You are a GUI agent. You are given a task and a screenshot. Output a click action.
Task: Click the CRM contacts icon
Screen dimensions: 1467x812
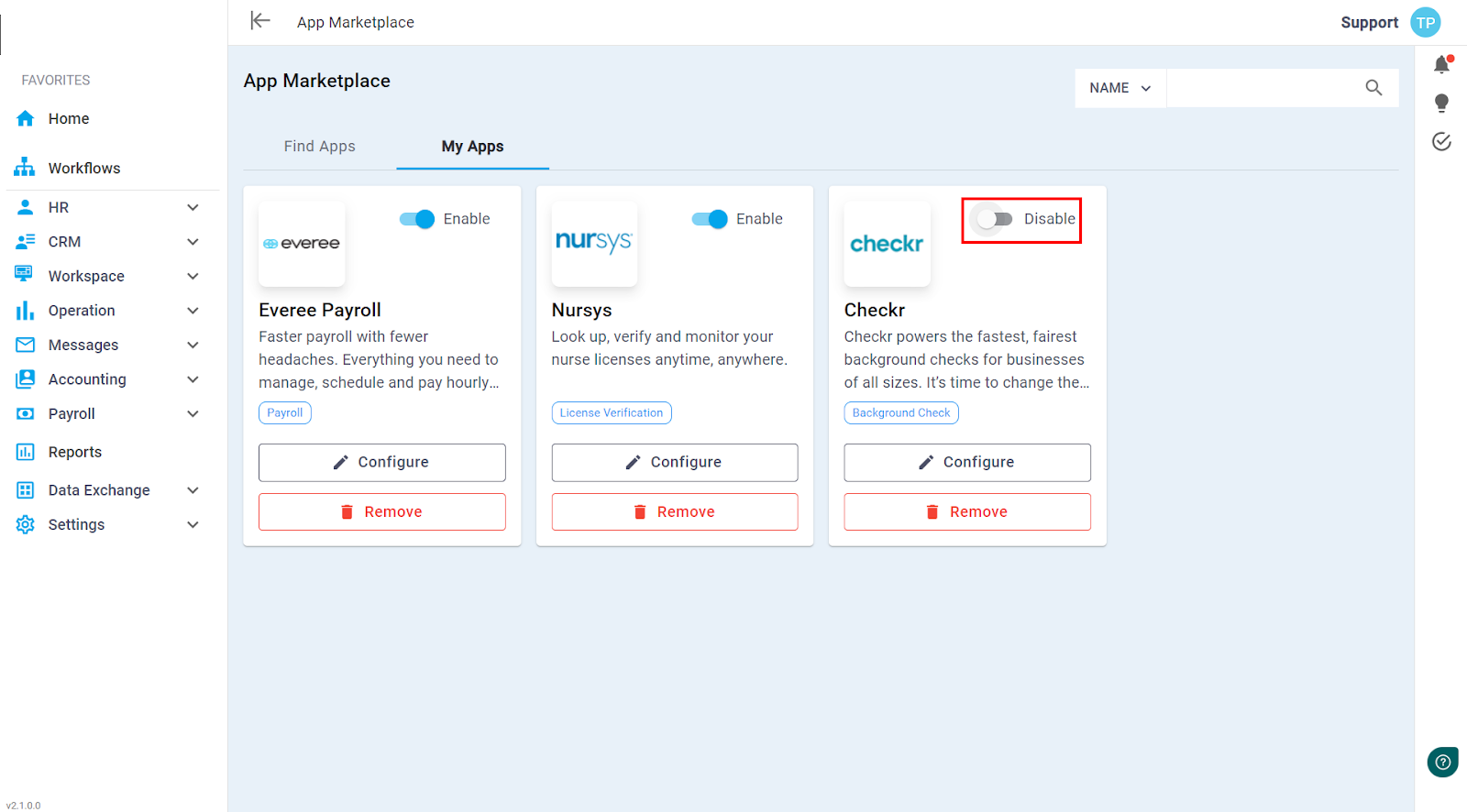(x=26, y=242)
